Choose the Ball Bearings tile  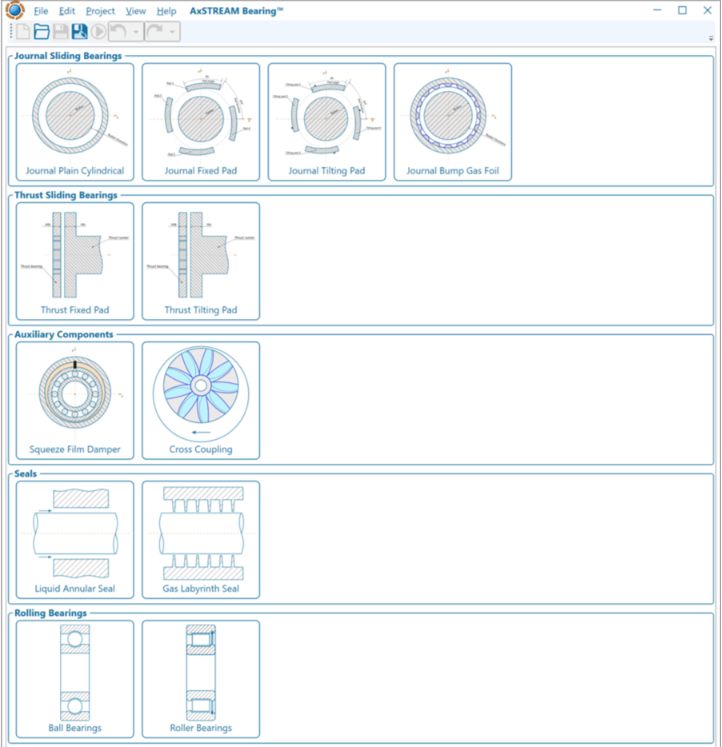[x=75, y=679]
